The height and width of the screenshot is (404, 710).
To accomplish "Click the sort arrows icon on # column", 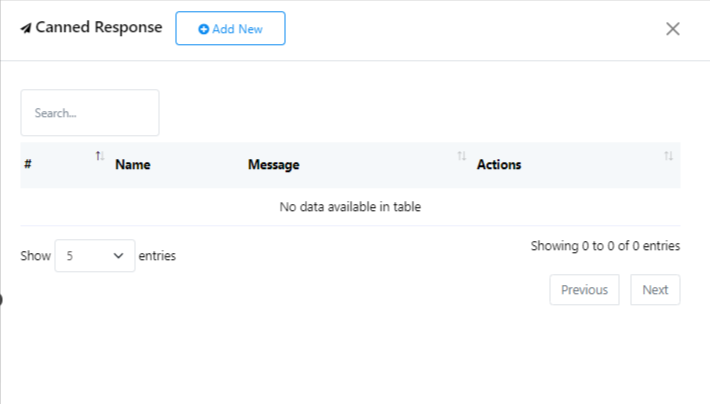I will pyautogui.click(x=100, y=156).
